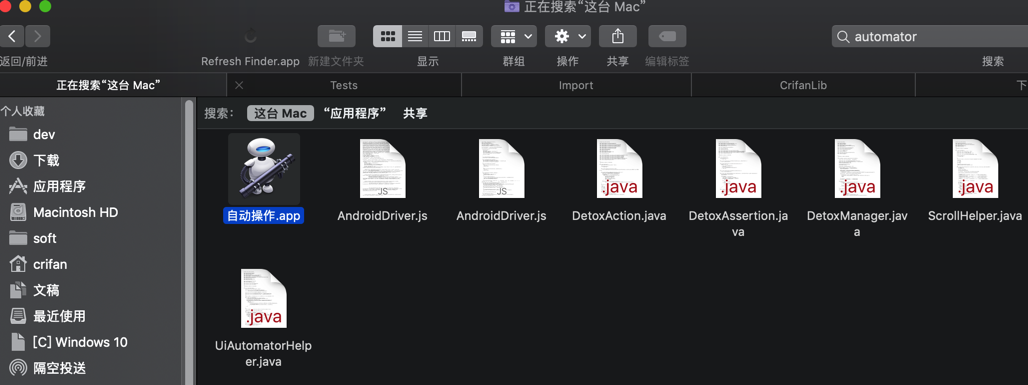Select the Automator robot app icon
This screenshot has height=385, width=1028.
tap(264, 169)
